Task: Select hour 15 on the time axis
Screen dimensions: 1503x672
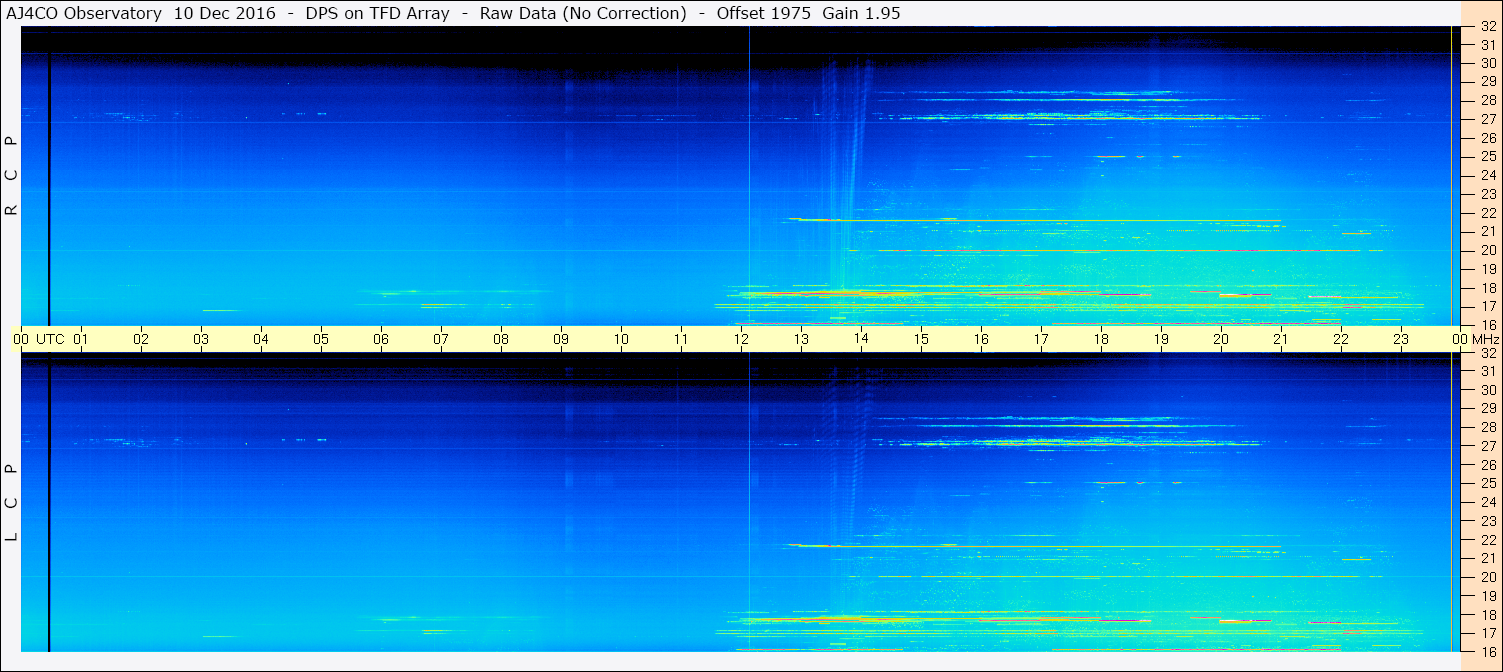Action: [x=921, y=339]
